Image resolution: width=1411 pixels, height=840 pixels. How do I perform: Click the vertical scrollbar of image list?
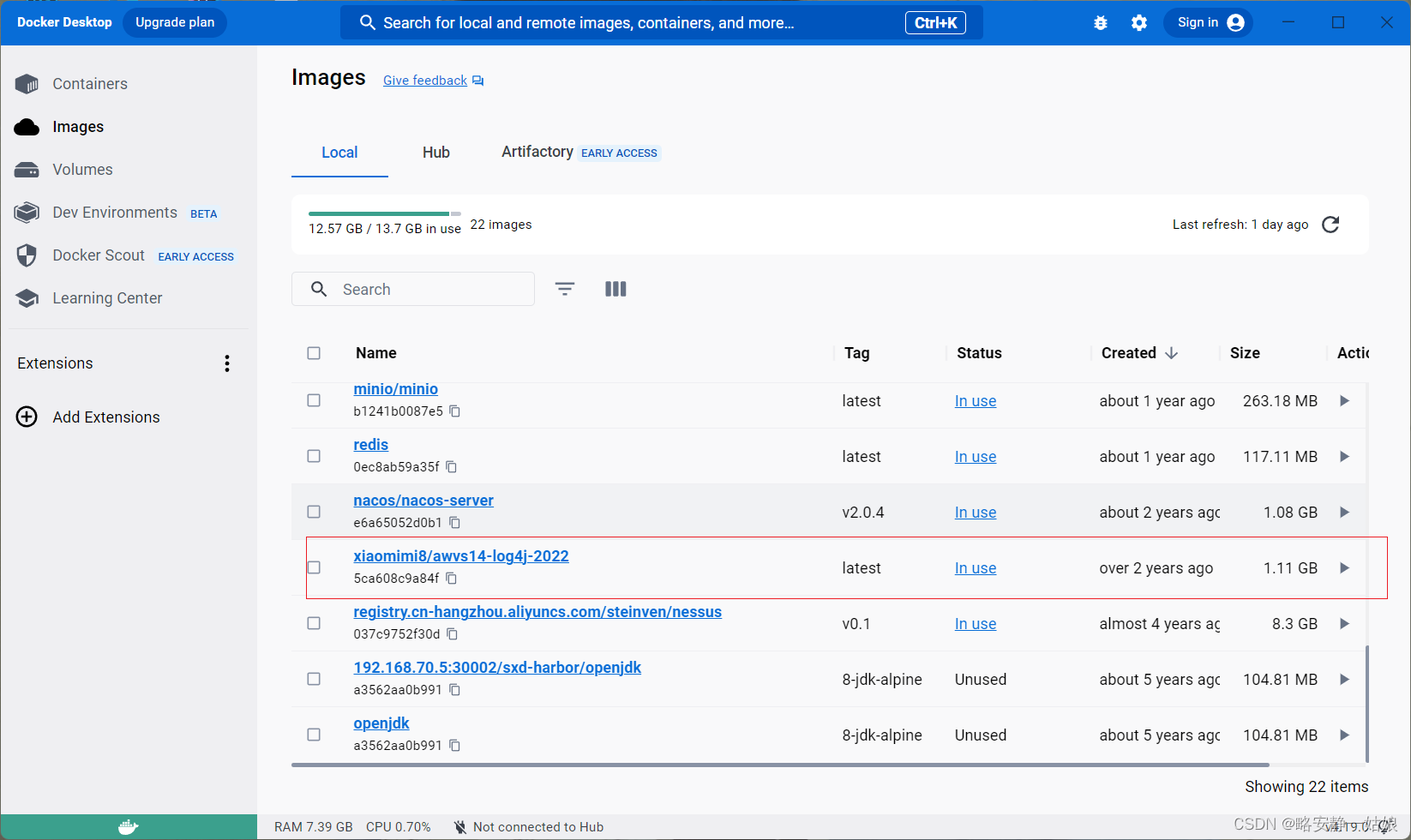tap(1366, 703)
